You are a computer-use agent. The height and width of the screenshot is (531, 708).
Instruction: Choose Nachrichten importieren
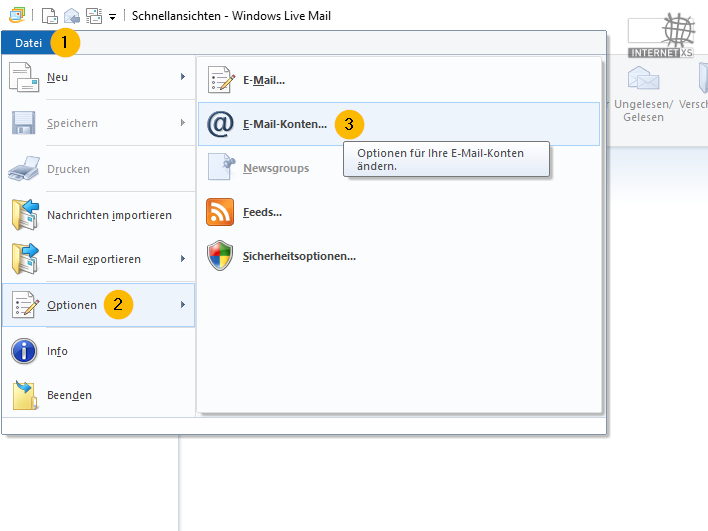click(x=98, y=215)
